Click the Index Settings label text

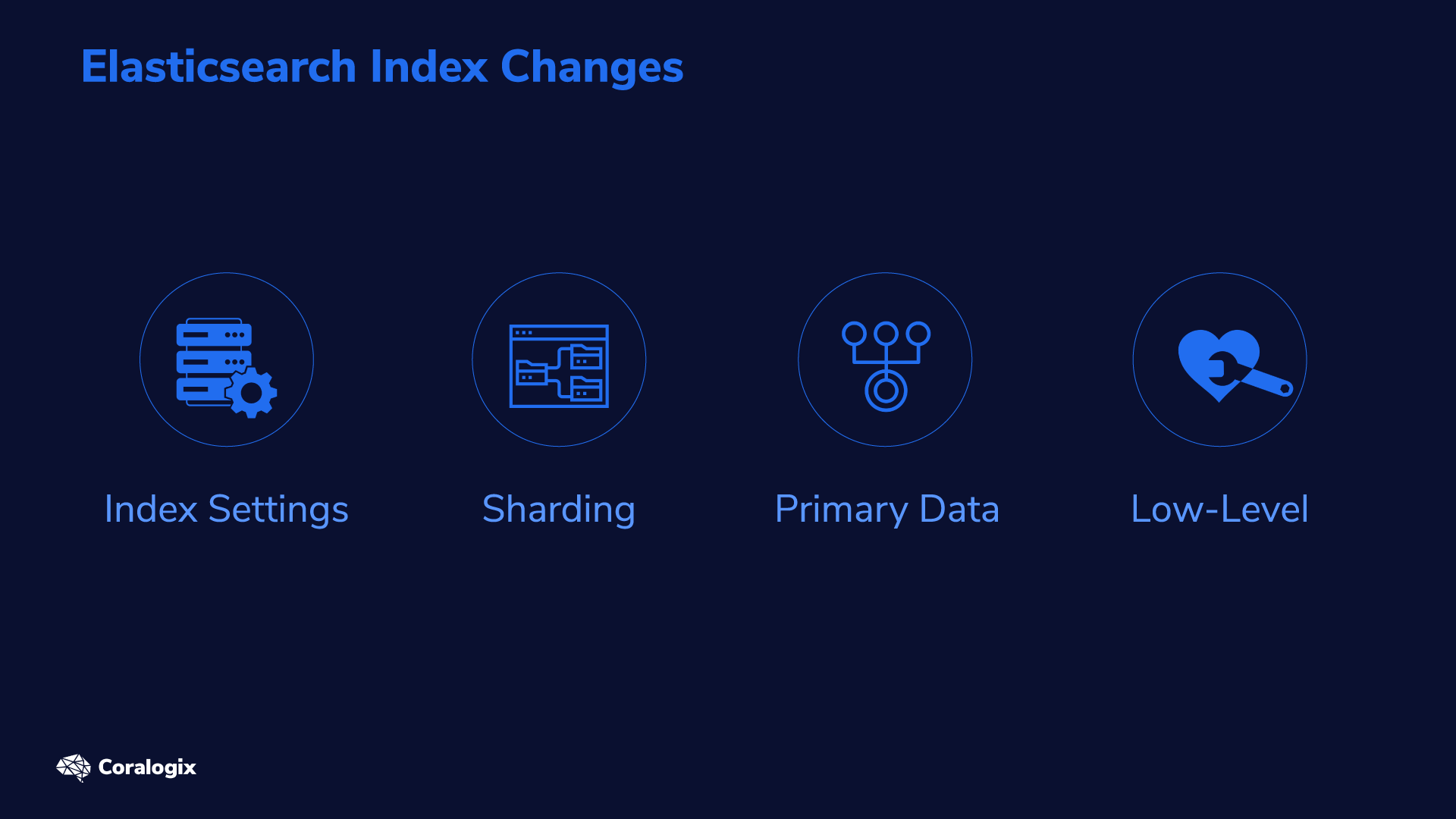click(226, 509)
